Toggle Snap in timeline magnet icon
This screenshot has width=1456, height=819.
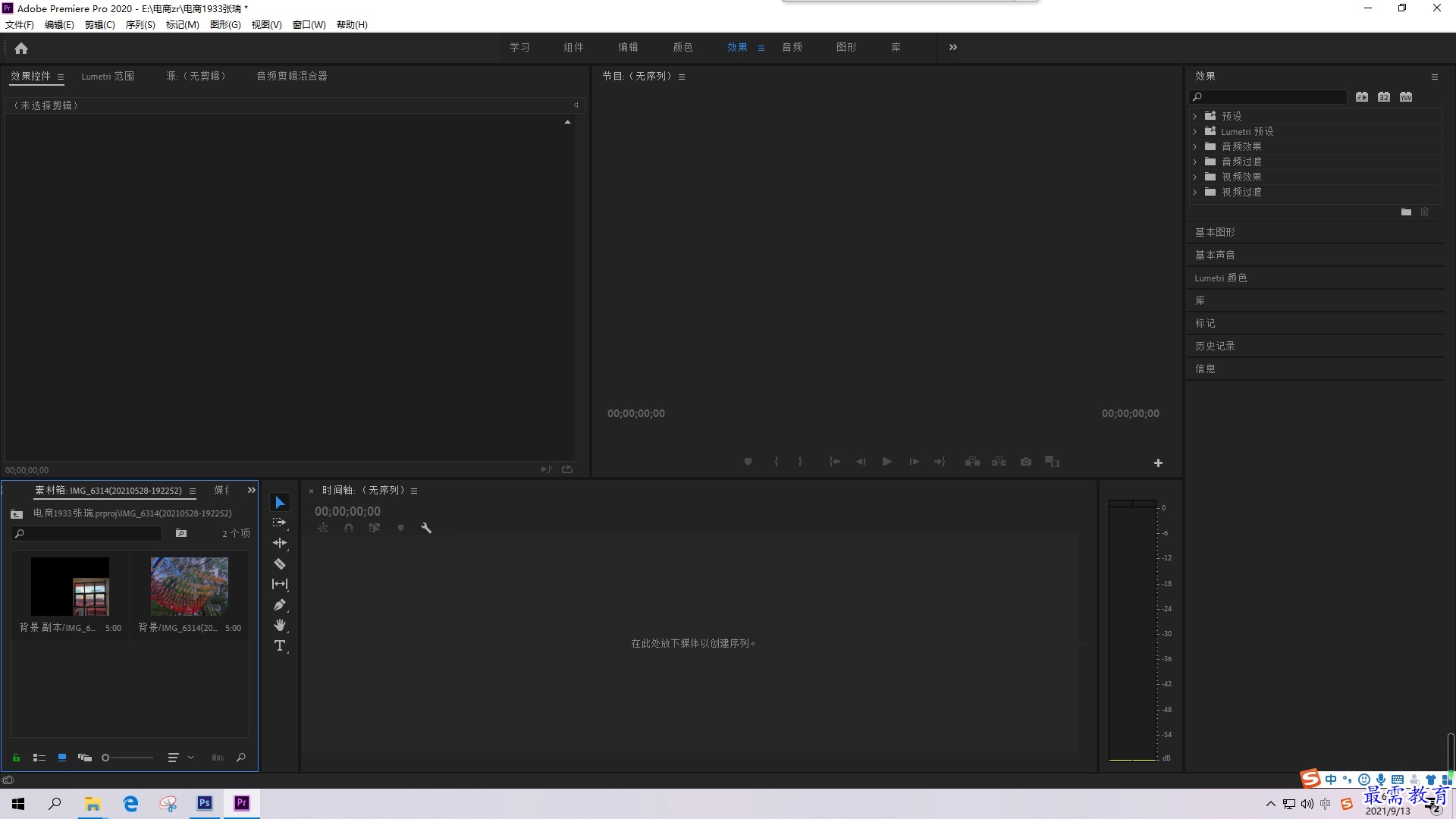pos(349,528)
